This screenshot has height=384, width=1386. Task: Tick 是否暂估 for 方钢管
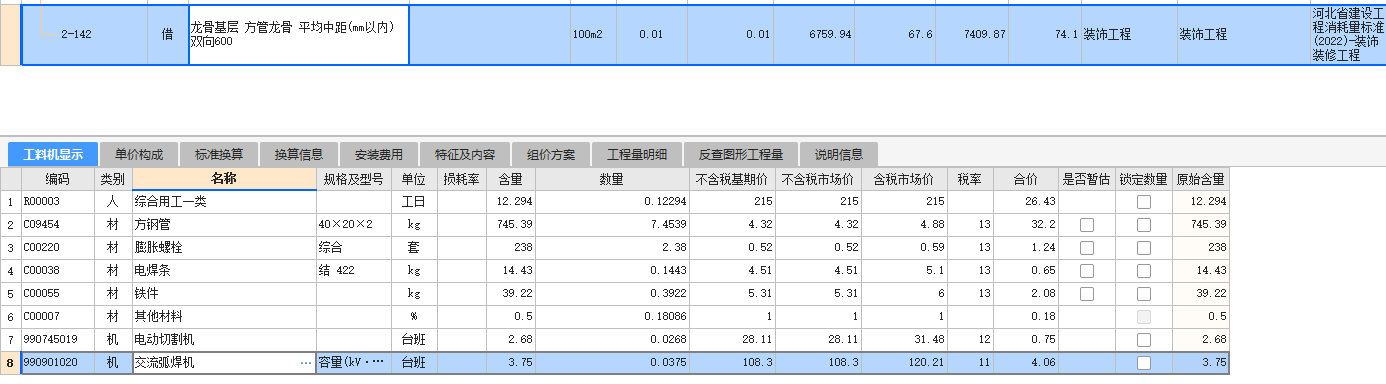(1087, 224)
